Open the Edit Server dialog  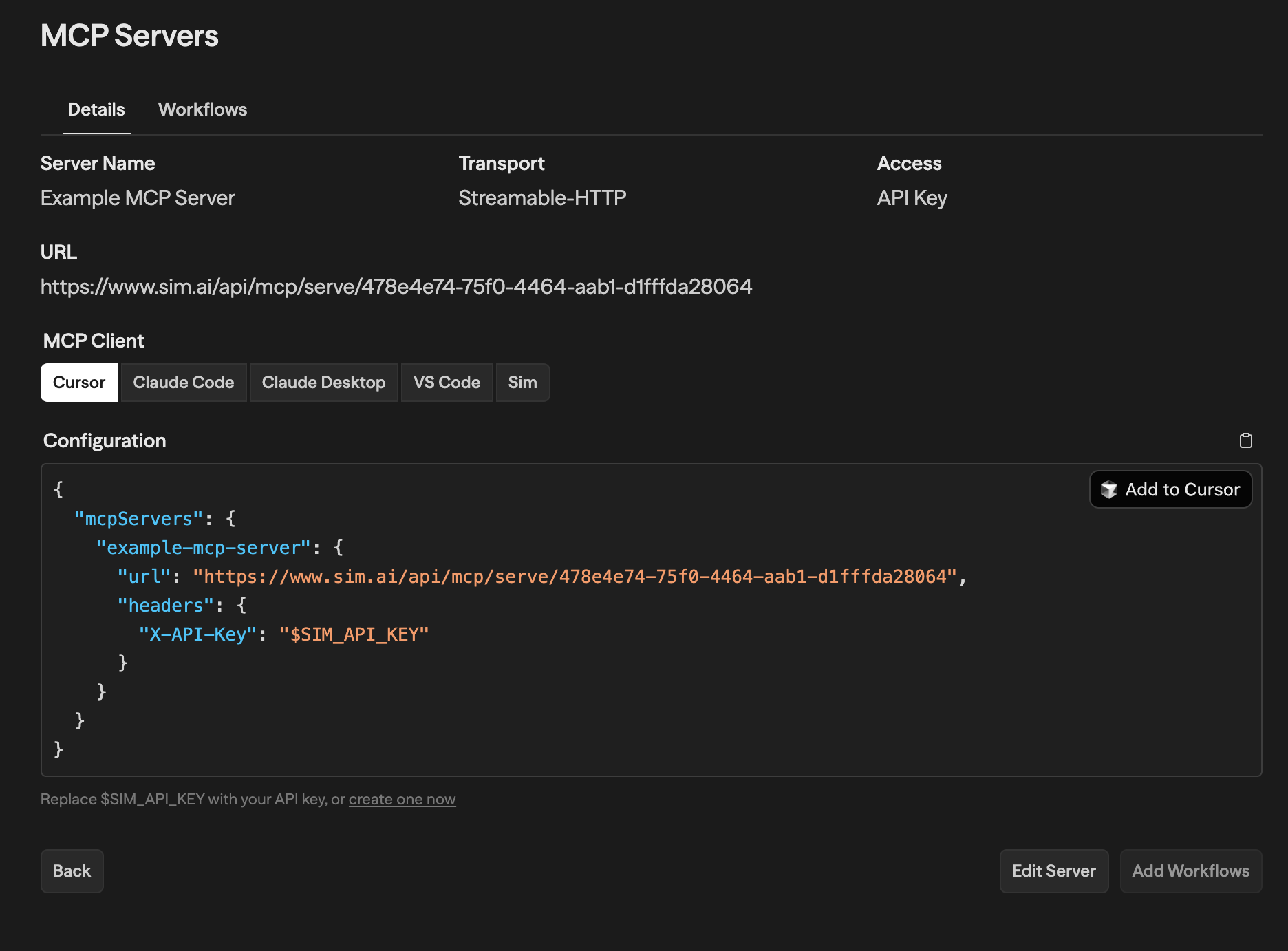pyautogui.click(x=1053, y=870)
